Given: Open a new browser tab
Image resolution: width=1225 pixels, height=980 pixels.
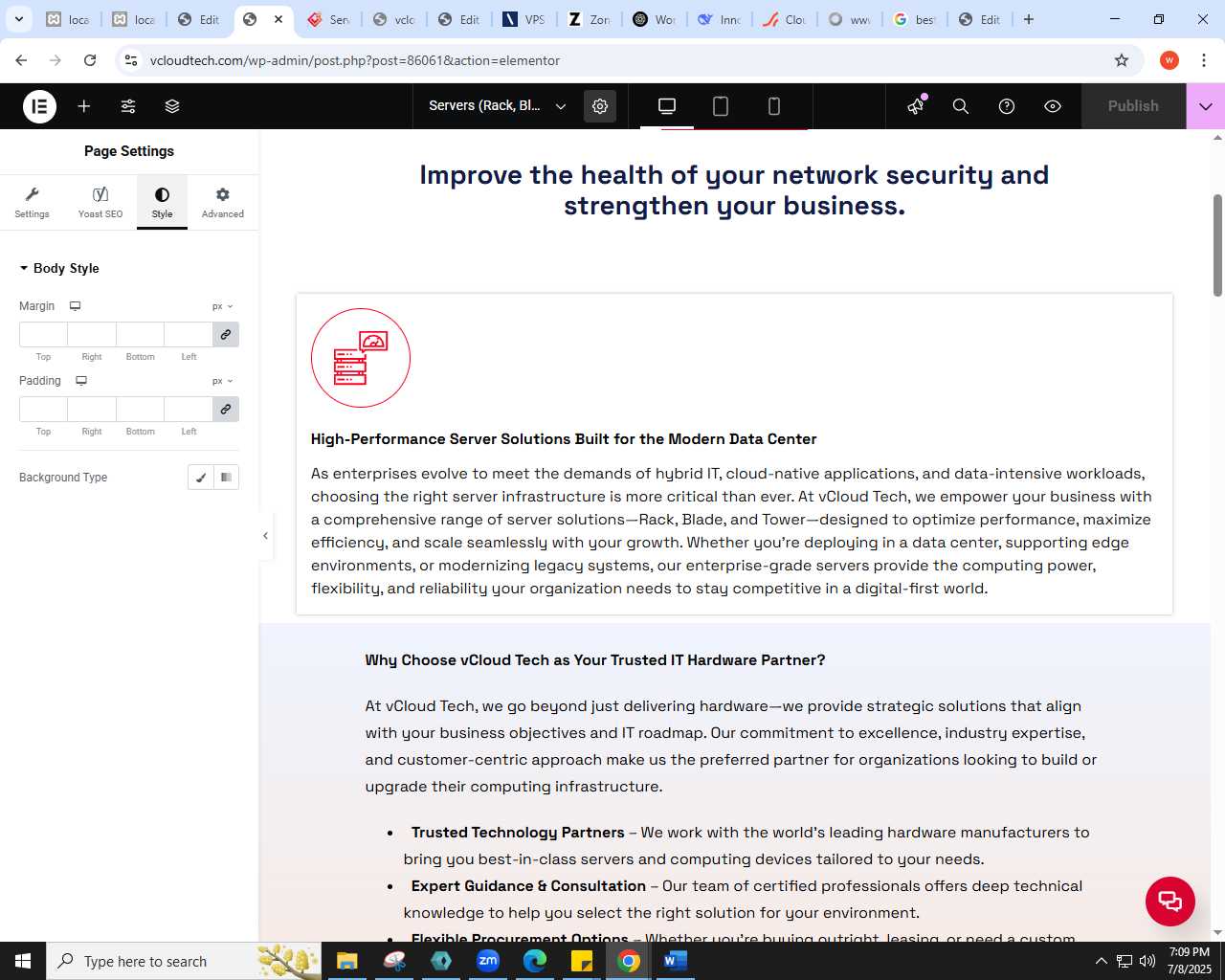Looking at the screenshot, I should point(1029,19).
